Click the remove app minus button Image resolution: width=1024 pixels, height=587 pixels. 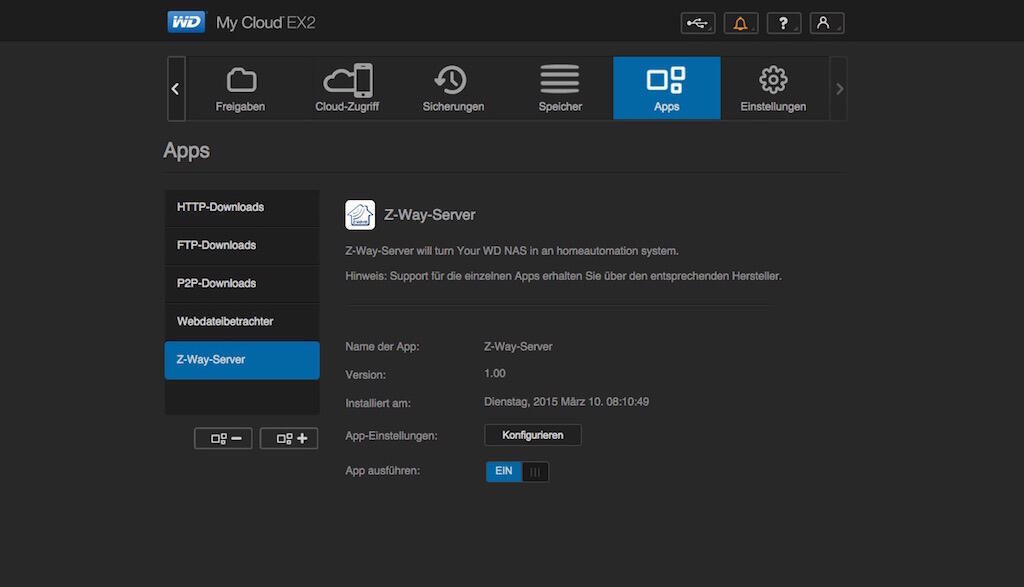(223, 438)
